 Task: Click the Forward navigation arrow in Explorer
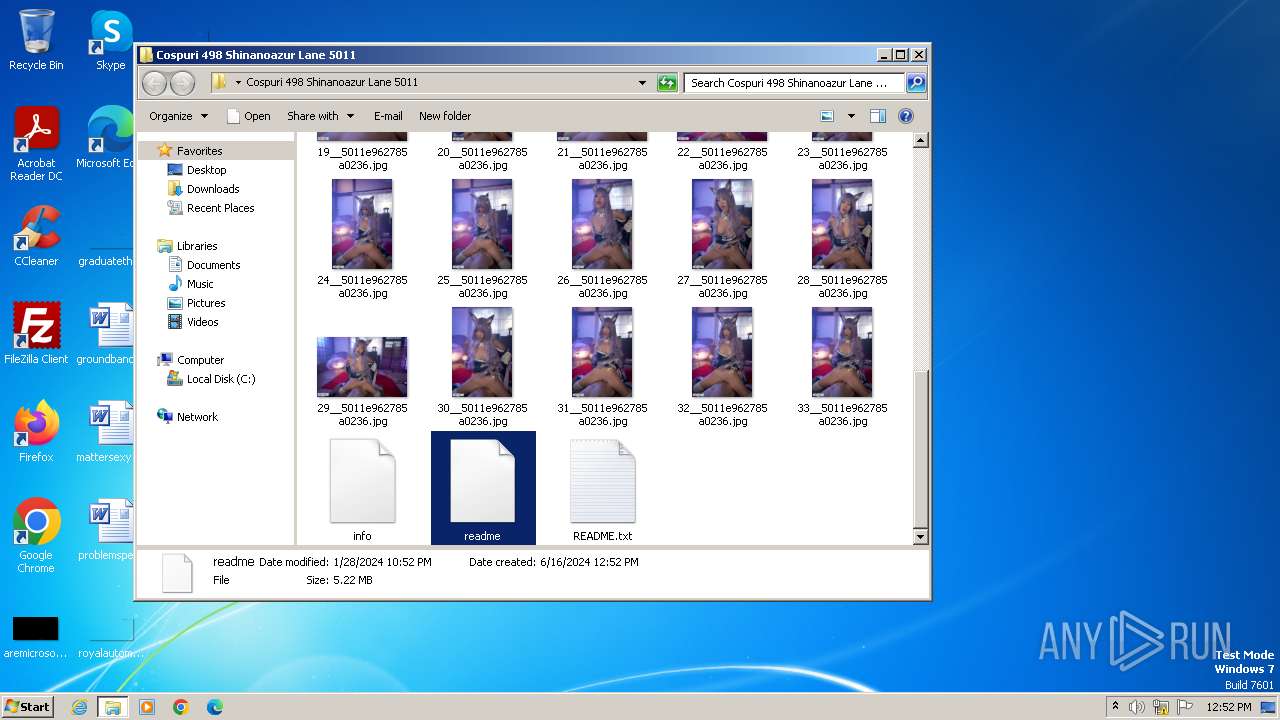coord(182,83)
